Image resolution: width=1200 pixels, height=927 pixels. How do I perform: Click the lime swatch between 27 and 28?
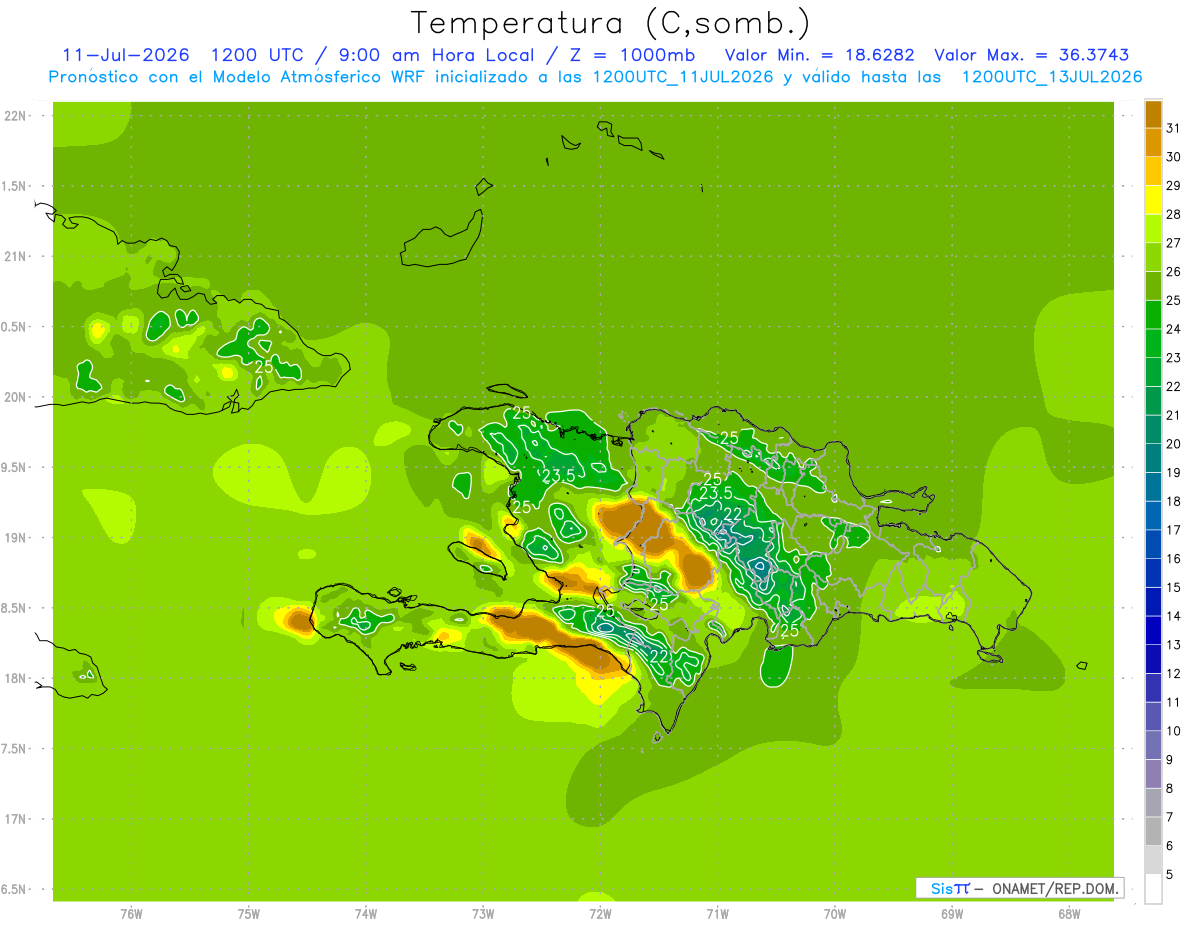[x=1153, y=228]
